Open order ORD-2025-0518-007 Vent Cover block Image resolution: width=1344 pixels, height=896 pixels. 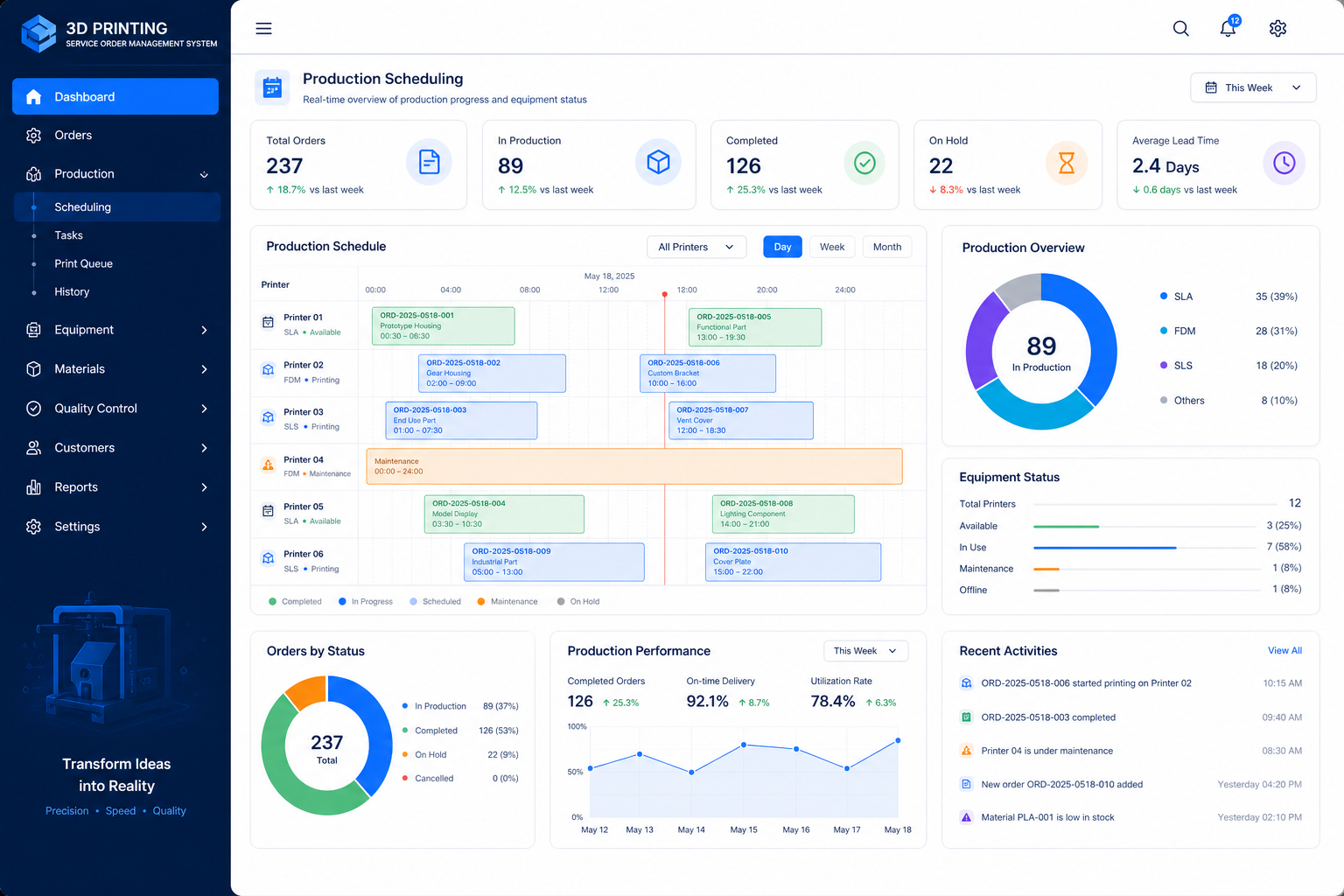pyautogui.click(x=741, y=421)
